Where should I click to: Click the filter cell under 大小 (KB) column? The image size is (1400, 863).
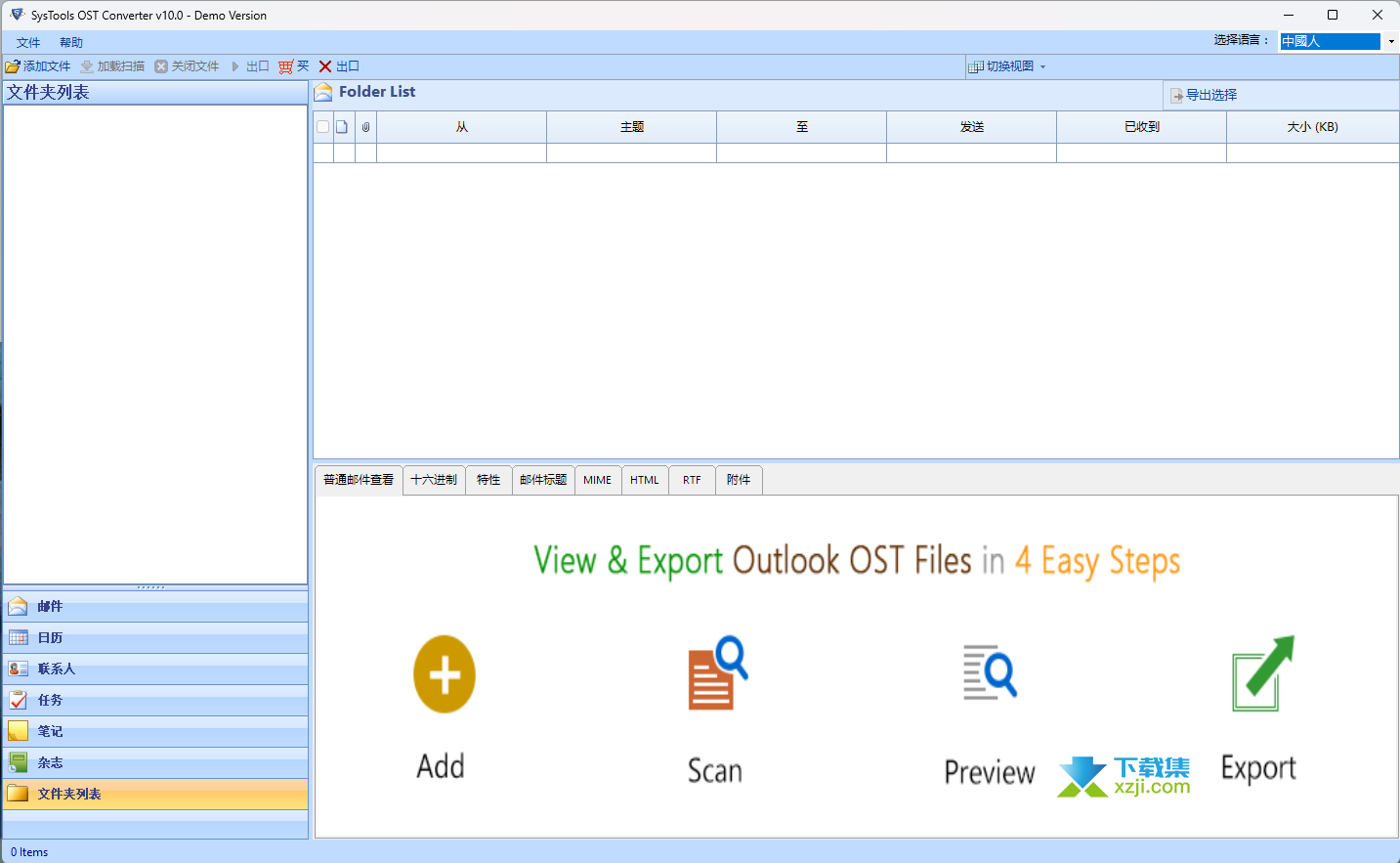point(1313,153)
